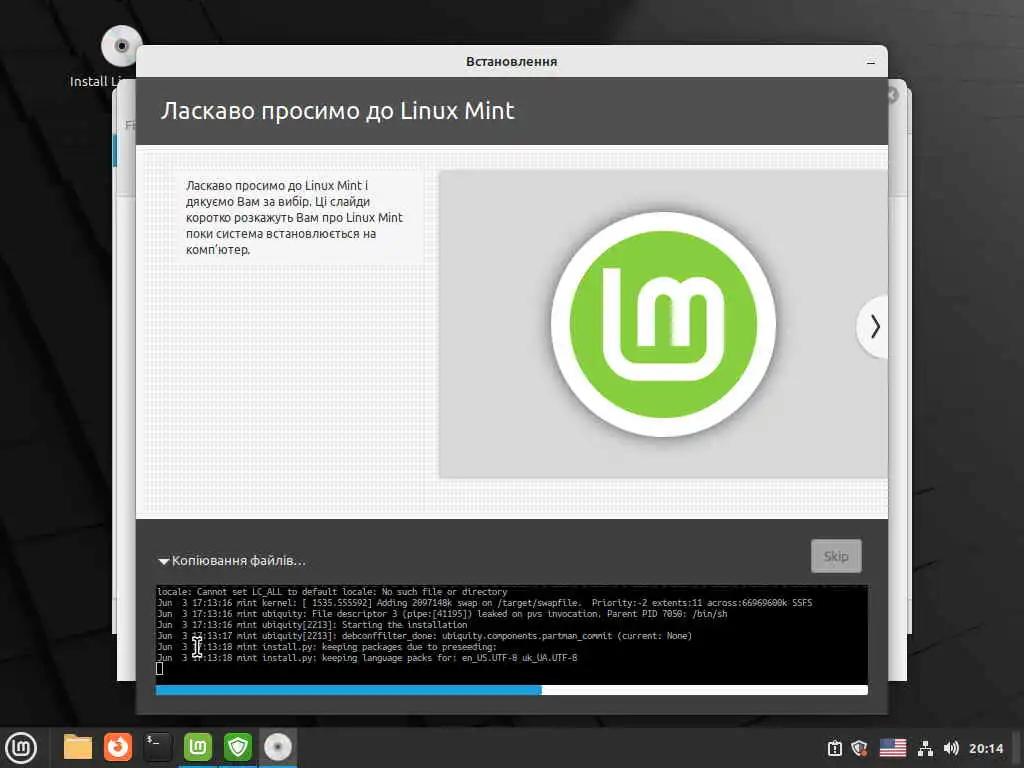Image resolution: width=1024 pixels, height=768 pixels.
Task: Close the background window behind the installer
Action: (x=892, y=95)
